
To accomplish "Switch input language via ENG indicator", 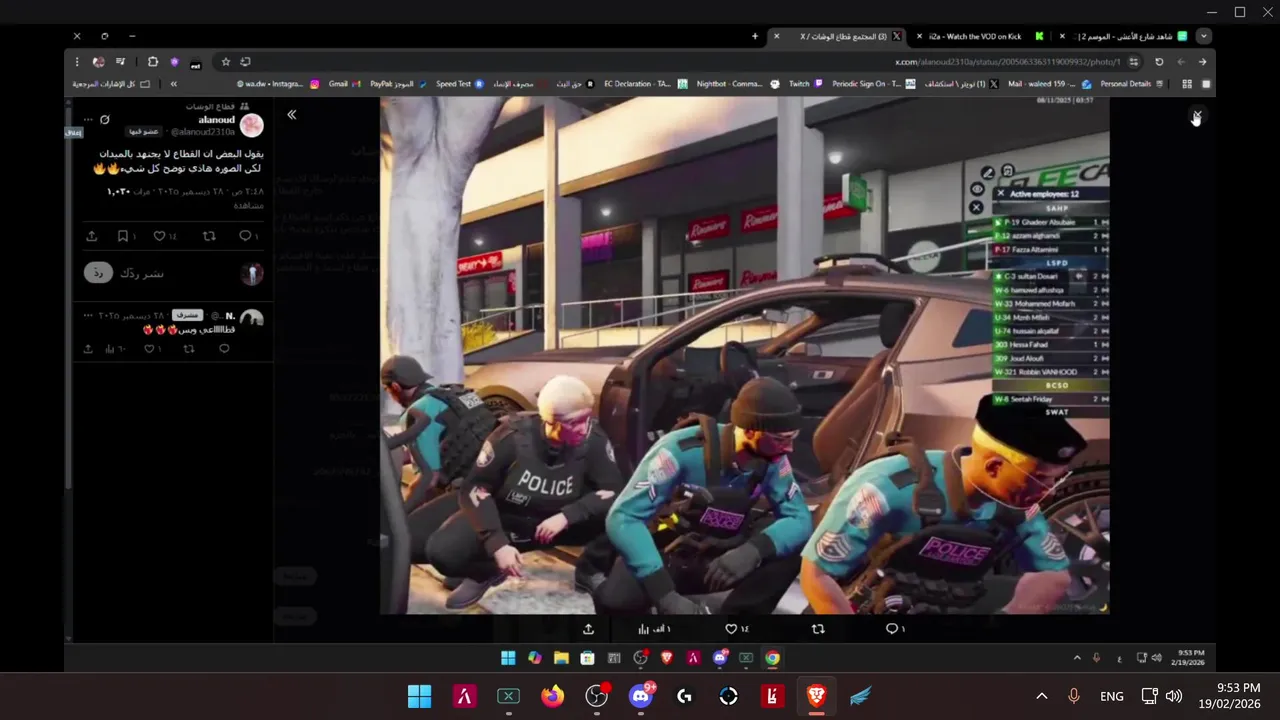I will click(x=1111, y=696).
